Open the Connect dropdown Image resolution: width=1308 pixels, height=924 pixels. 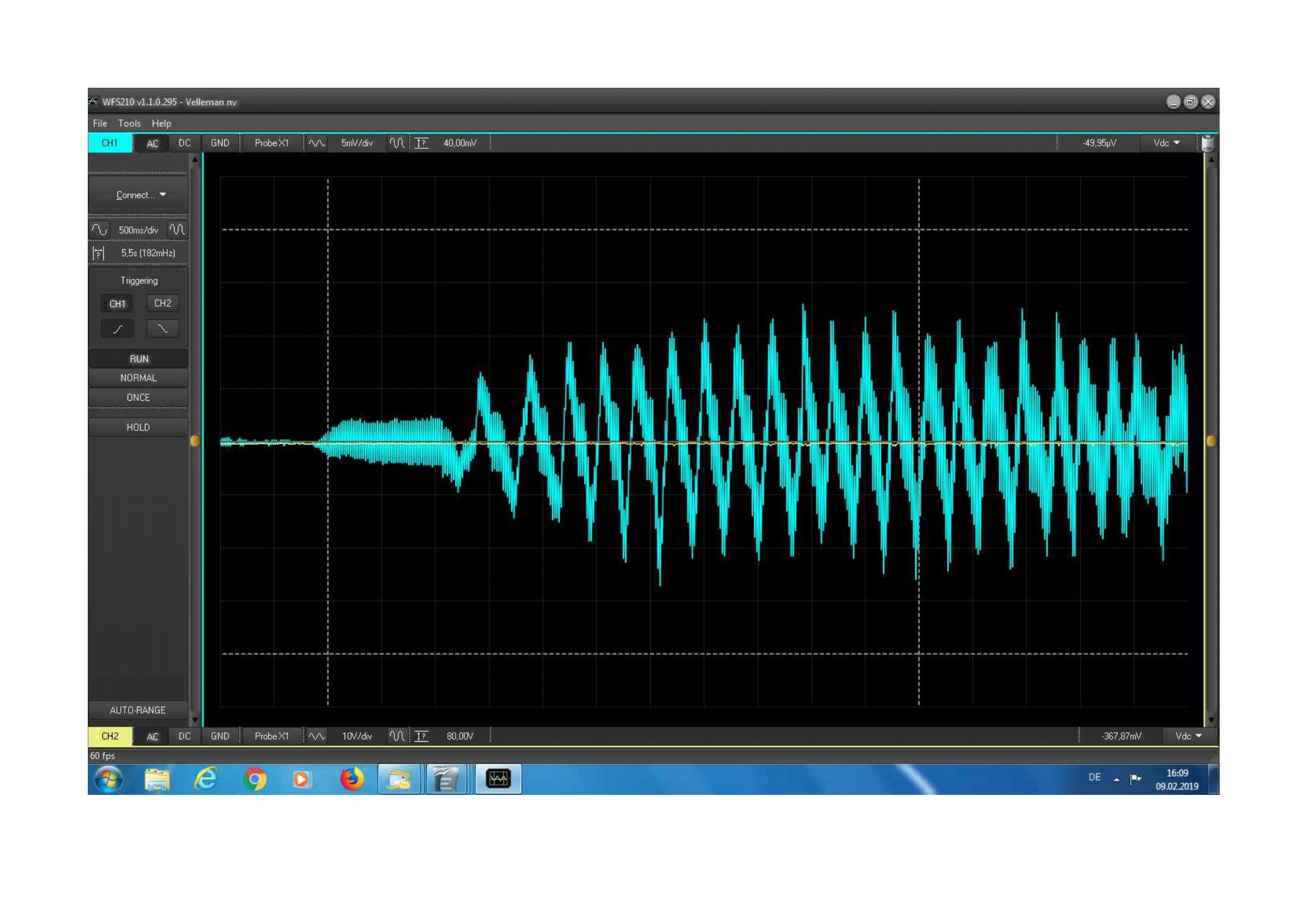click(x=139, y=195)
